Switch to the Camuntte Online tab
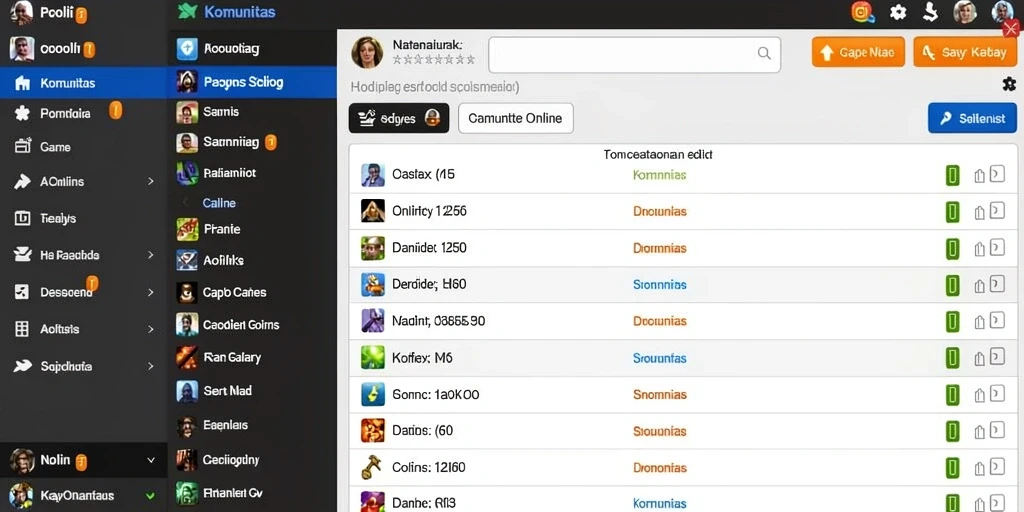Viewport: 1024px width, 512px height. (x=516, y=118)
